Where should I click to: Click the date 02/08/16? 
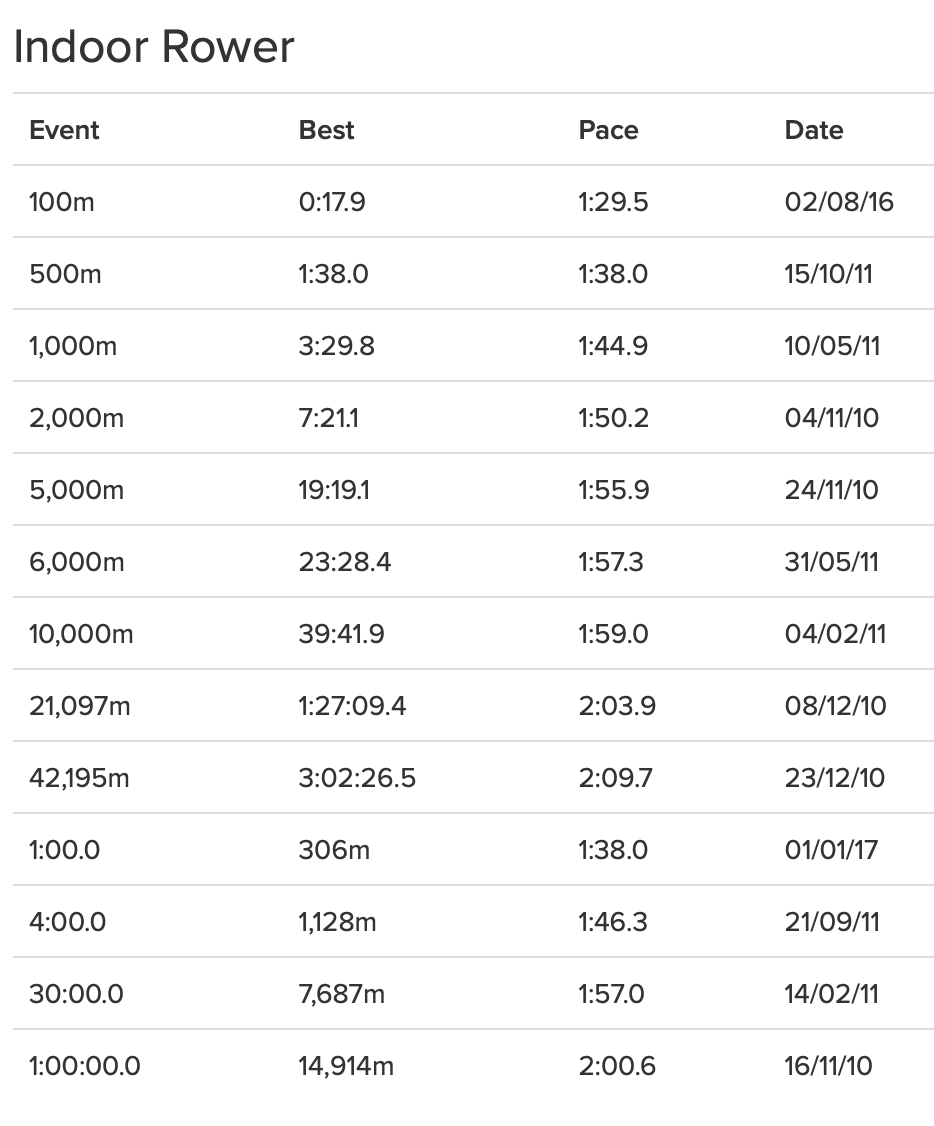click(x=839, y=202)
